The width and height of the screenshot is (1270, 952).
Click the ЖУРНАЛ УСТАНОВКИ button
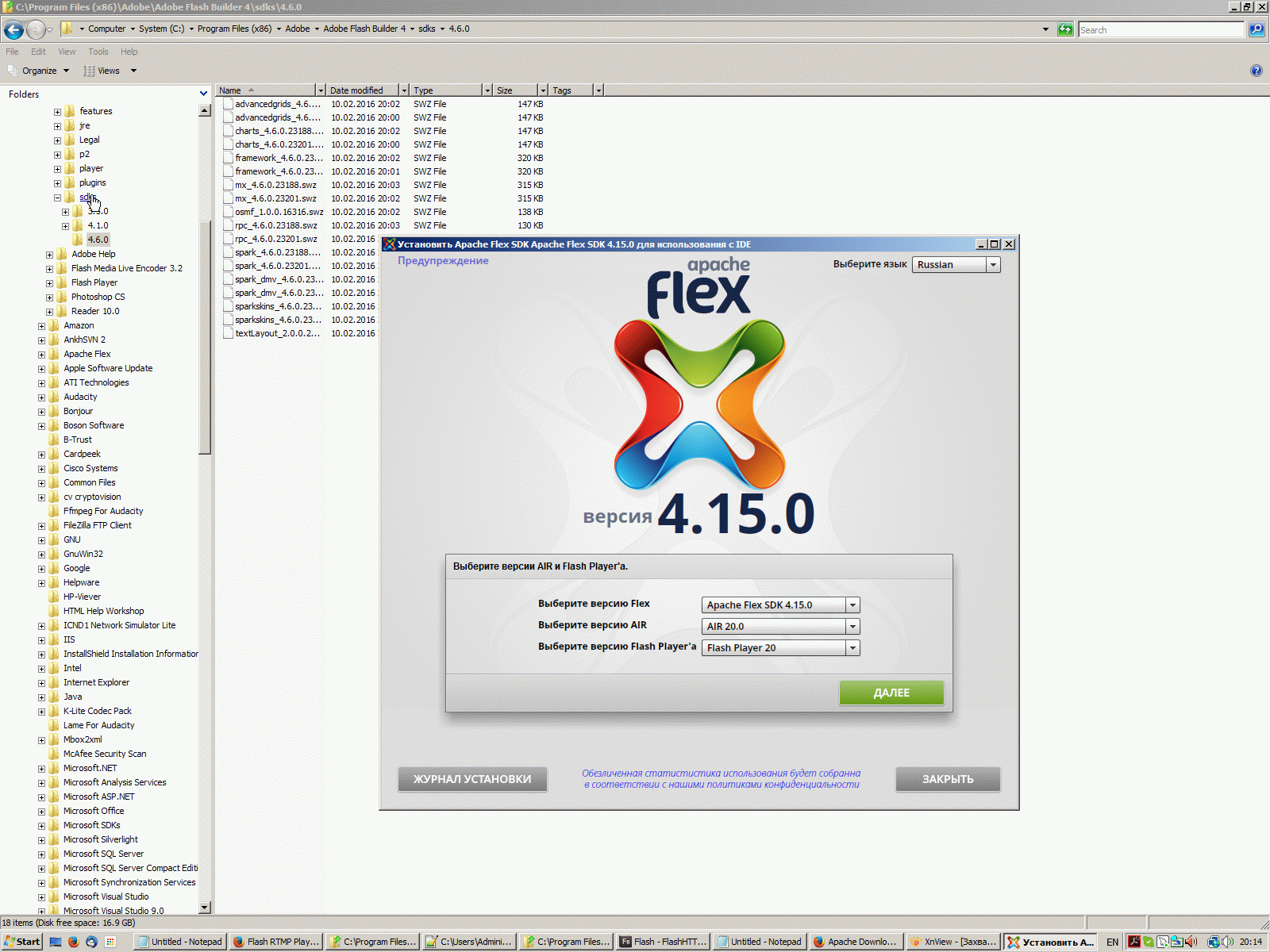click(x=472, y=779)
